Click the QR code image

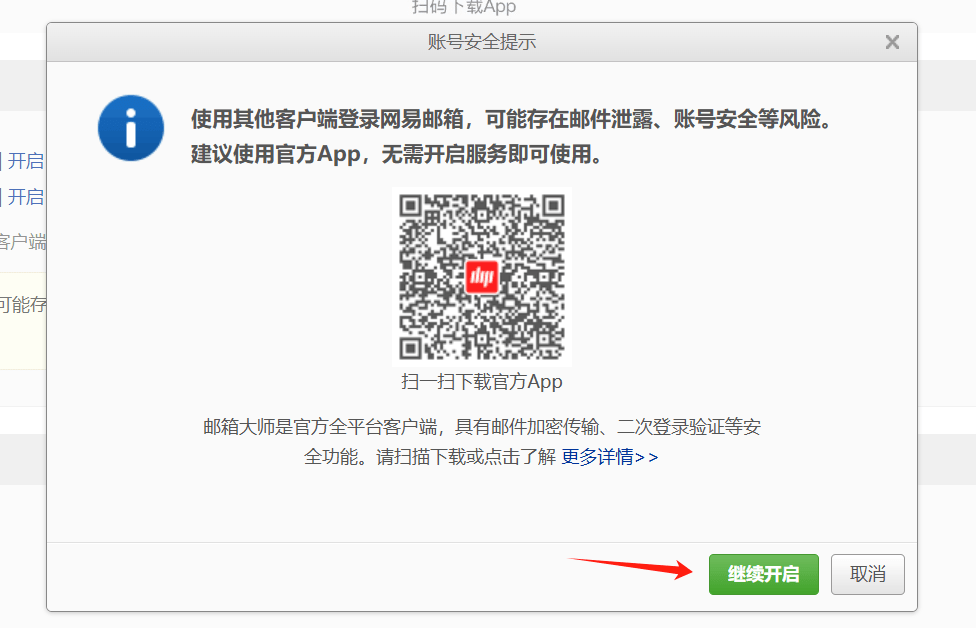(x=482, y=276)
